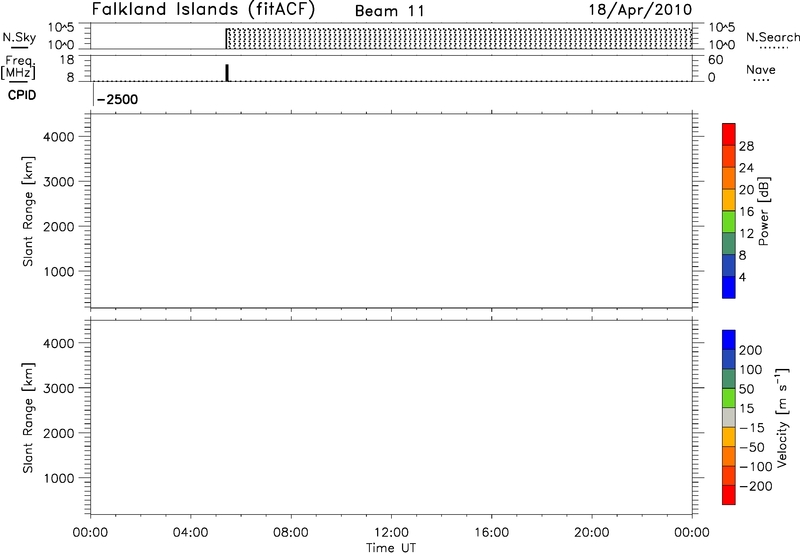Click the 'Nave' legend label

(760, 70)
